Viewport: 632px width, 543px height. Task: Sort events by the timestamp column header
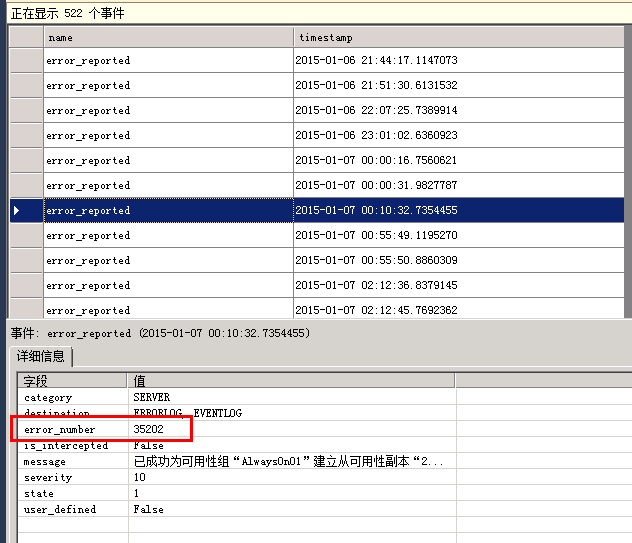[458, 37]
